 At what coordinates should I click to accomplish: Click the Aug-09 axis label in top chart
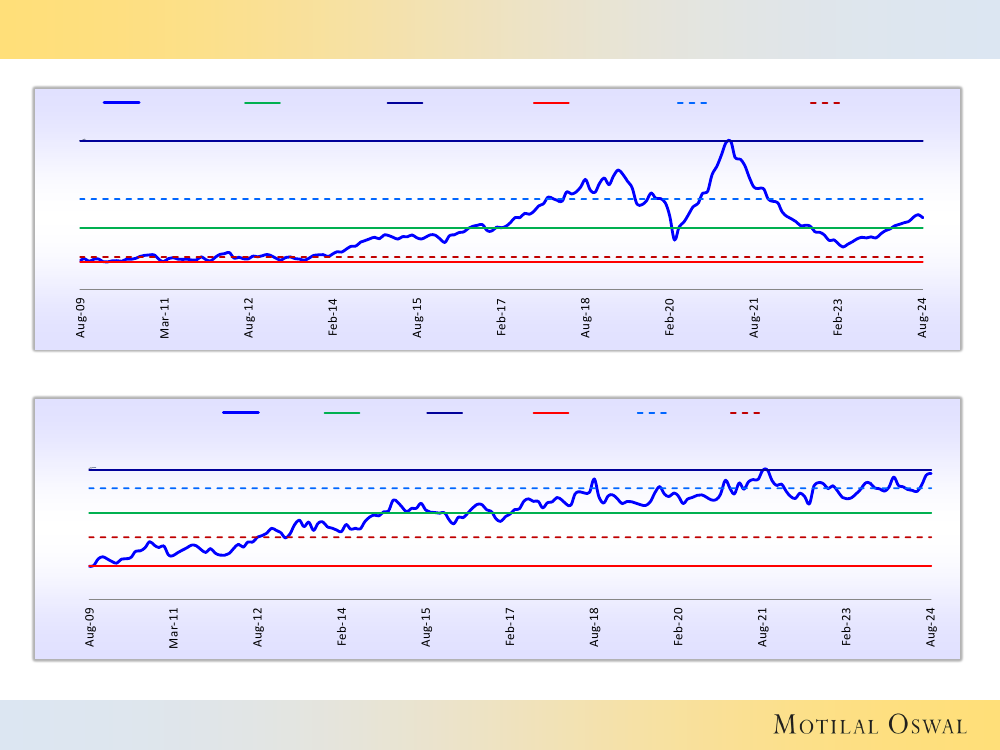point(81,315)
